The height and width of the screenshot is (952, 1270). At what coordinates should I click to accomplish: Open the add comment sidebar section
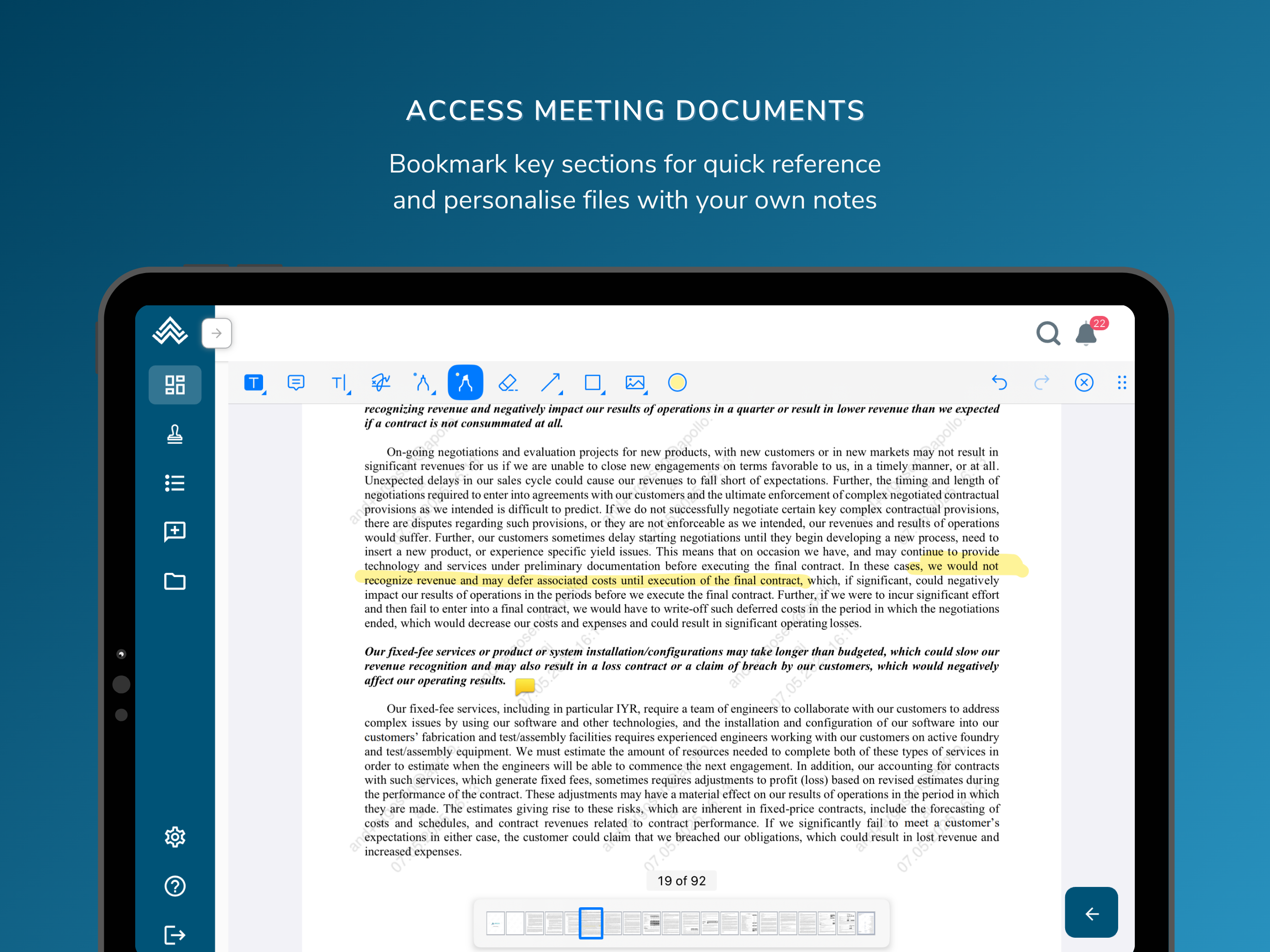[x=174, y=531]
